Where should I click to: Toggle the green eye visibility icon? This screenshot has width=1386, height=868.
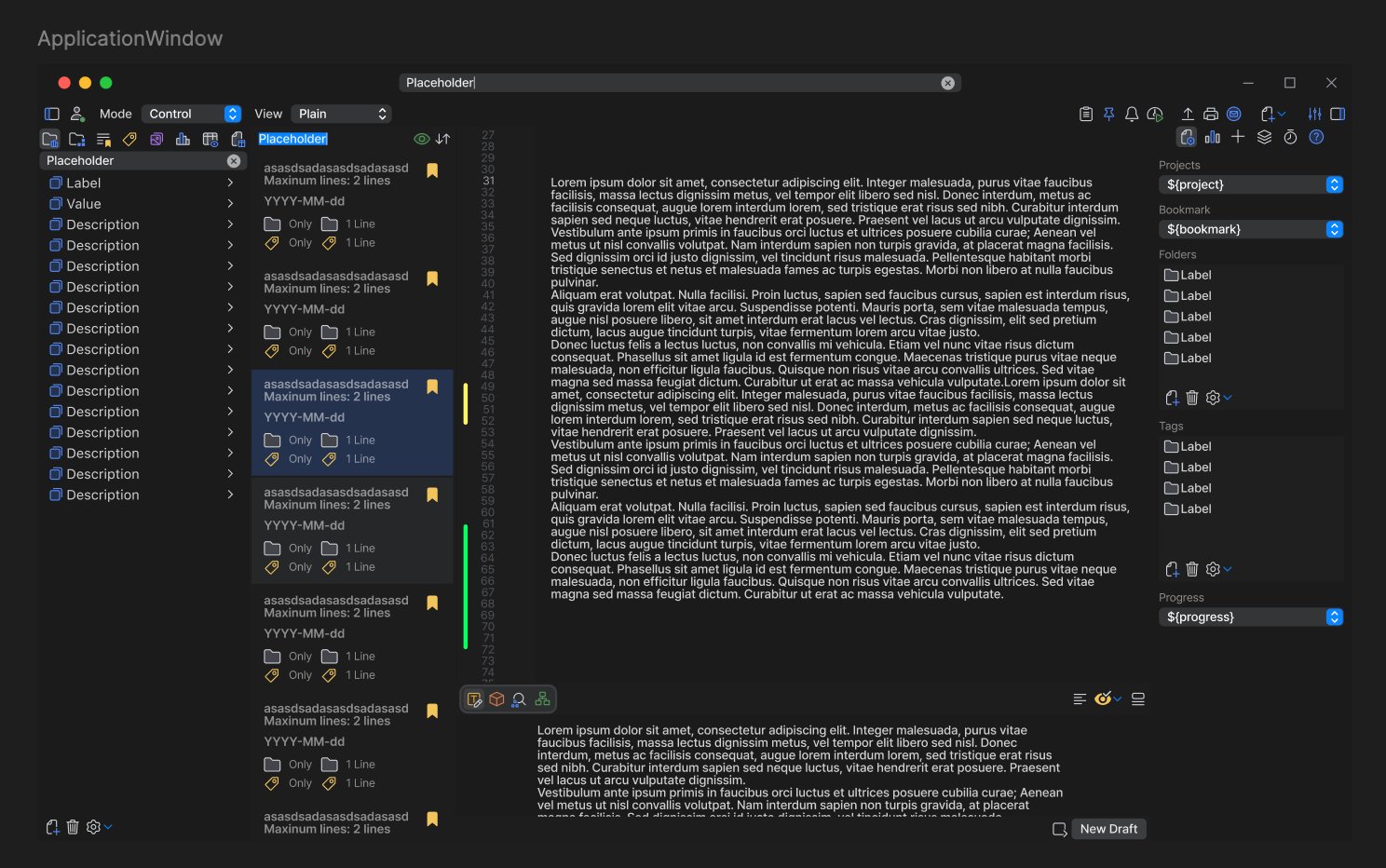coord(422,139)
